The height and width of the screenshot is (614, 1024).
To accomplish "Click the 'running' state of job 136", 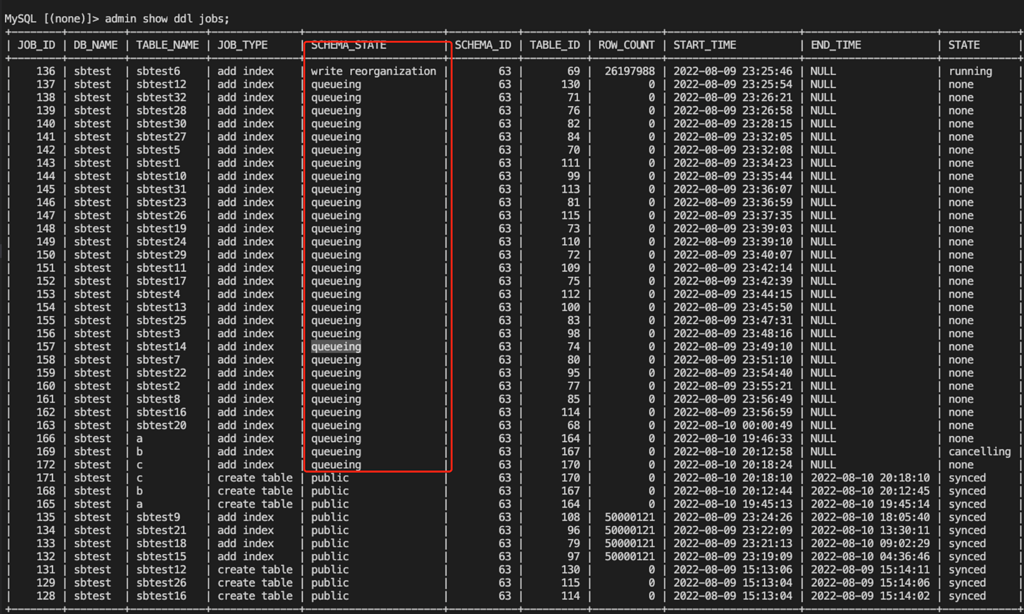I will 970,72.
